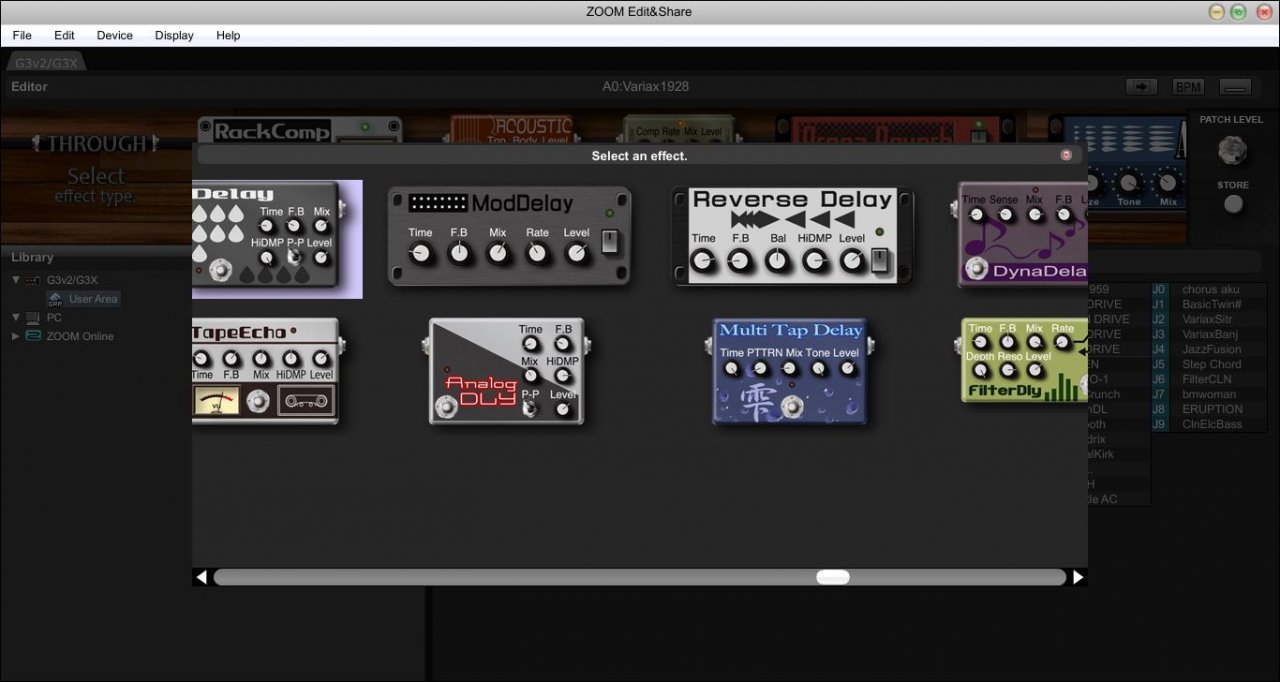Close the Select an effect dialog
This screenshot has width=1280, height=682.
1066,155
